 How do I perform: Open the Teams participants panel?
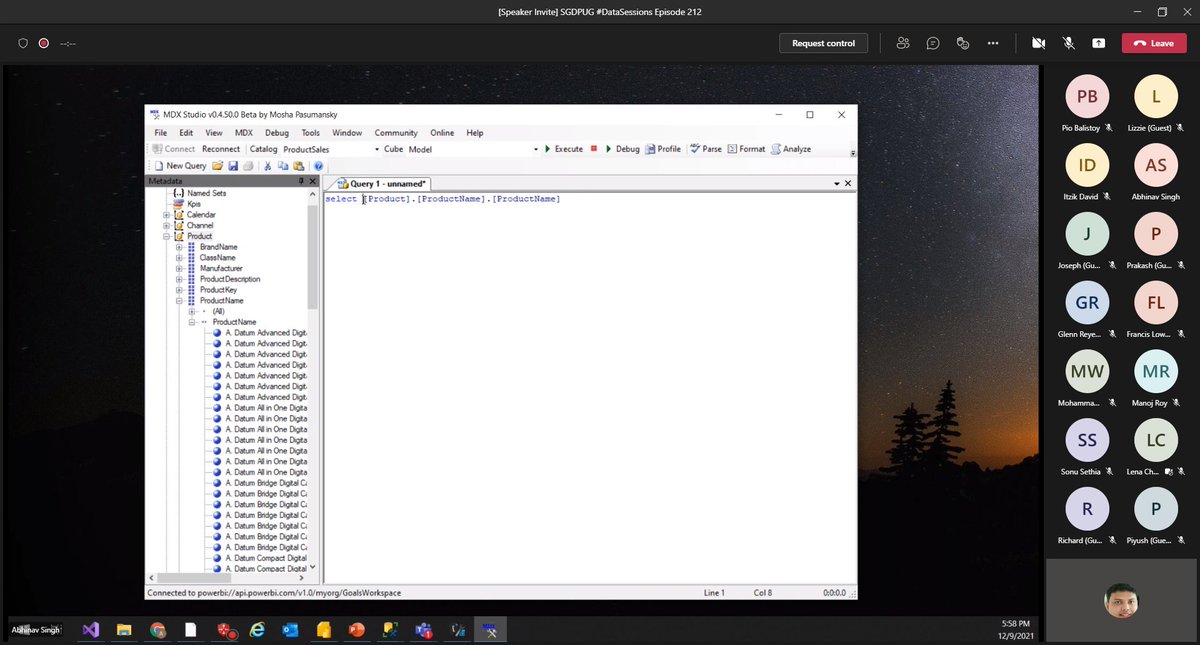coord(903,43)
